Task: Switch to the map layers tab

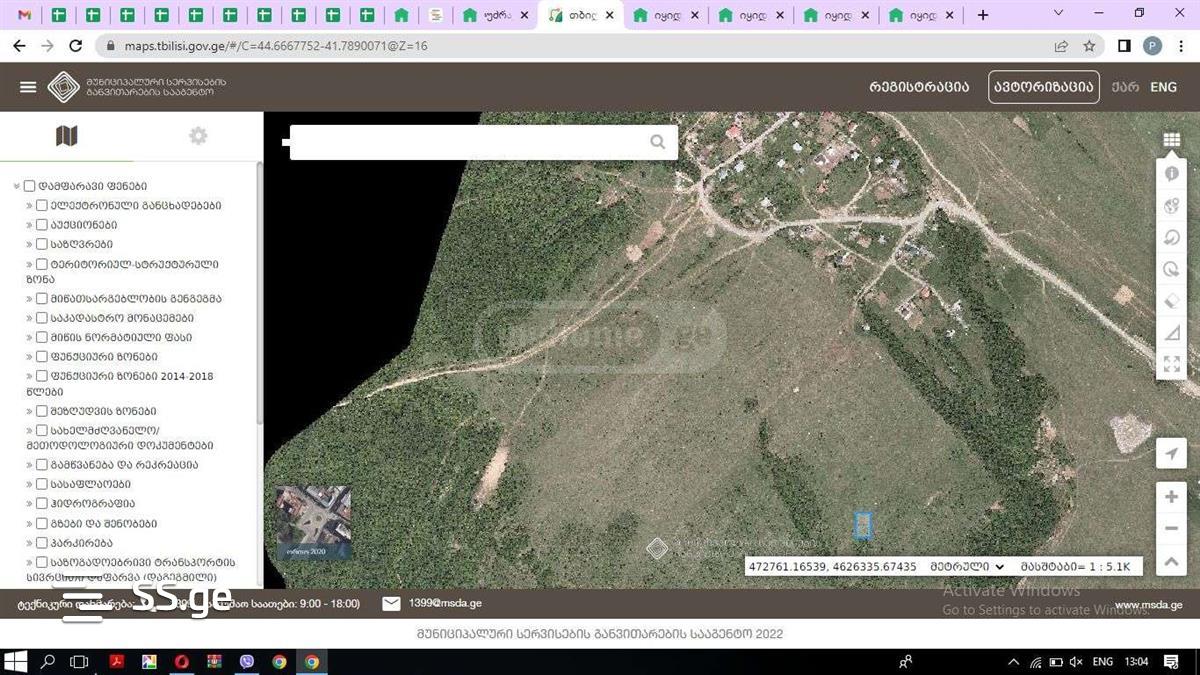Action: click(x=67, y=136)
